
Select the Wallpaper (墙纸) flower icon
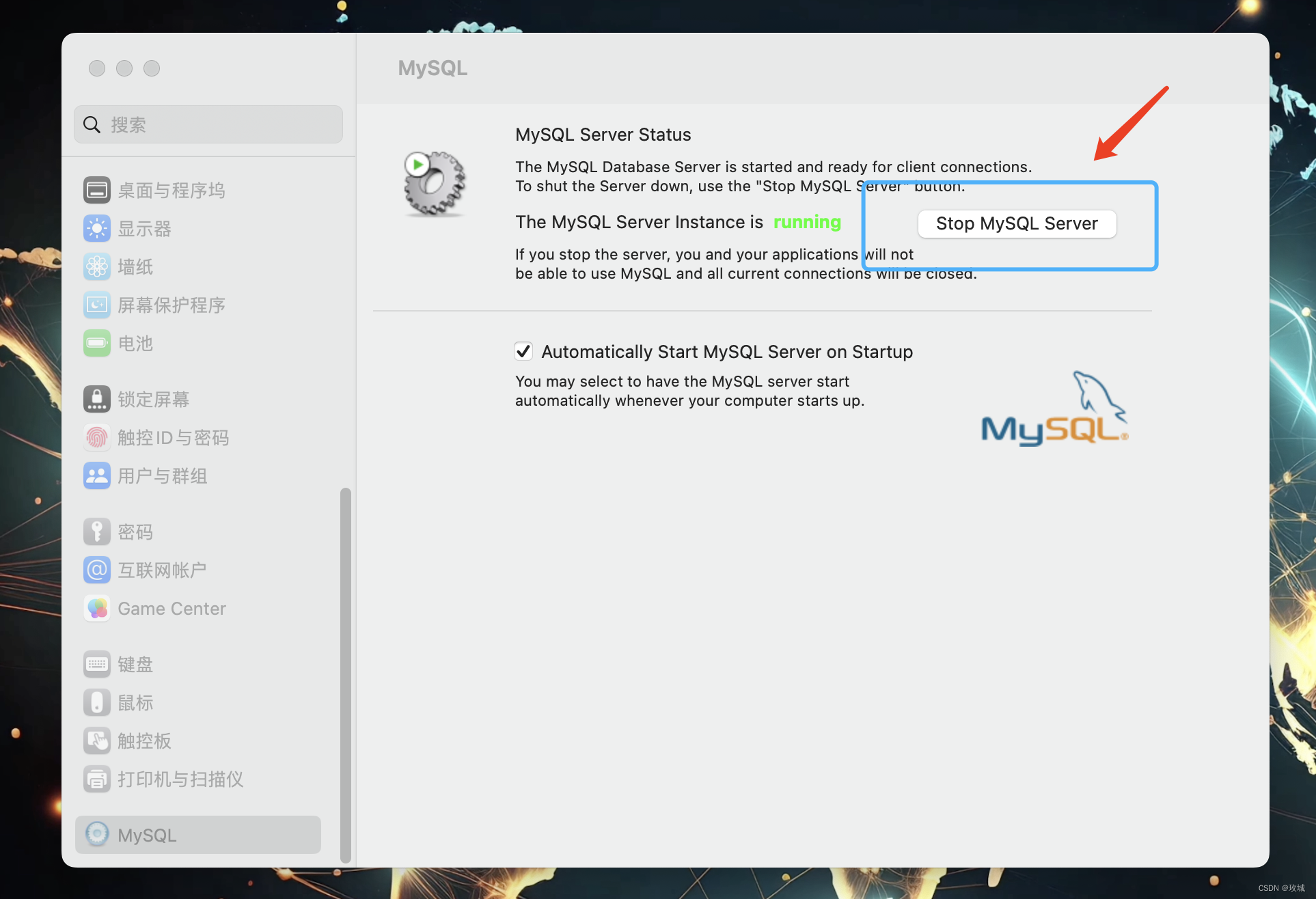(x=96, y=266)
